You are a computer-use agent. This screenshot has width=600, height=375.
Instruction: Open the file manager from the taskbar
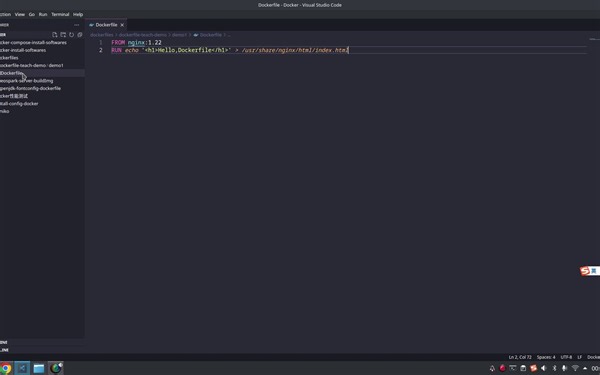[39, 368]
